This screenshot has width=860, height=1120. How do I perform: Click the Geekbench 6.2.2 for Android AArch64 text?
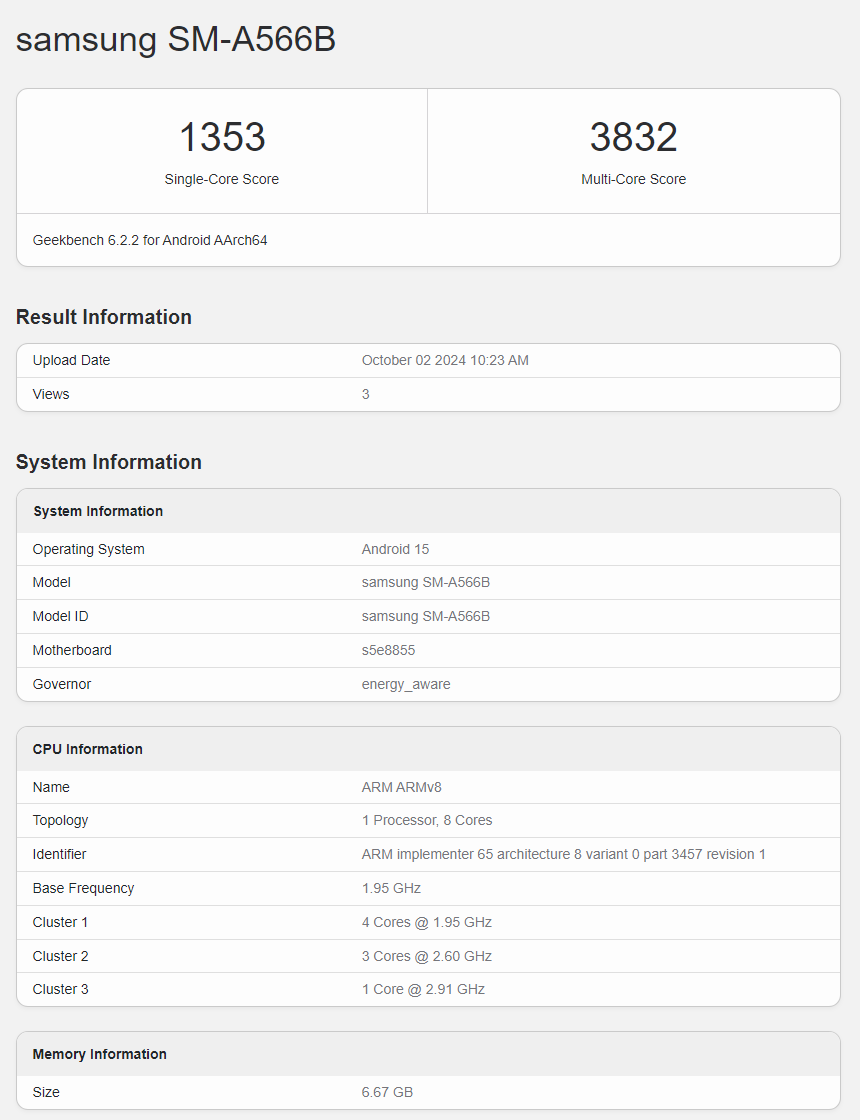coord(150,240)
